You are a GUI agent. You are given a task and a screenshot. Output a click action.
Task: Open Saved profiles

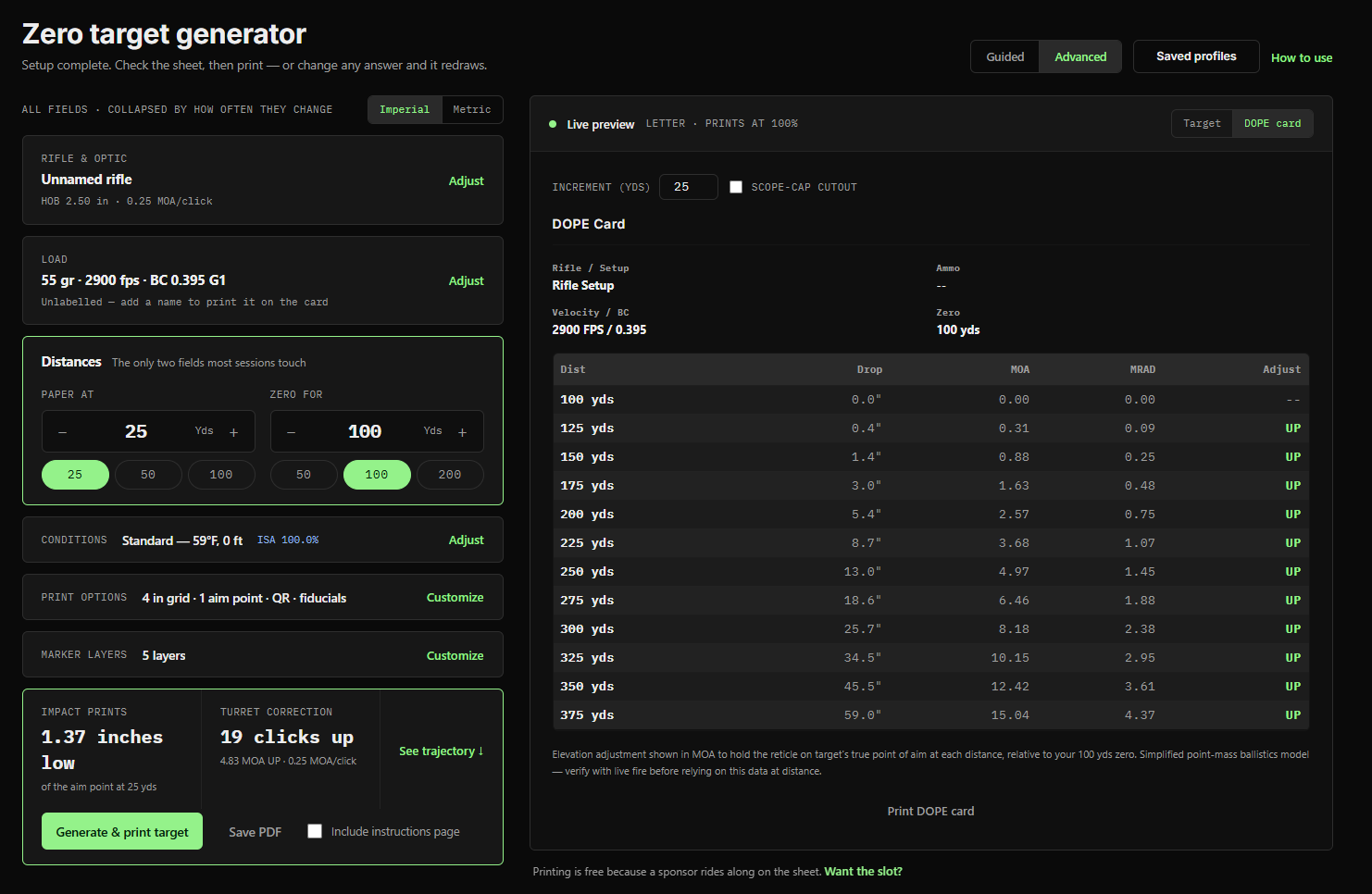tap(1196, 56)
